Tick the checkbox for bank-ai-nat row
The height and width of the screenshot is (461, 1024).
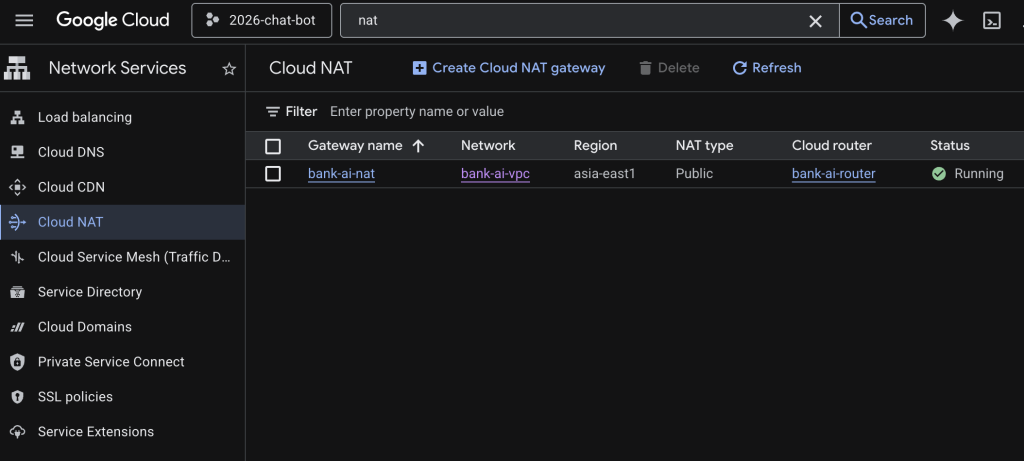[273, 174]
